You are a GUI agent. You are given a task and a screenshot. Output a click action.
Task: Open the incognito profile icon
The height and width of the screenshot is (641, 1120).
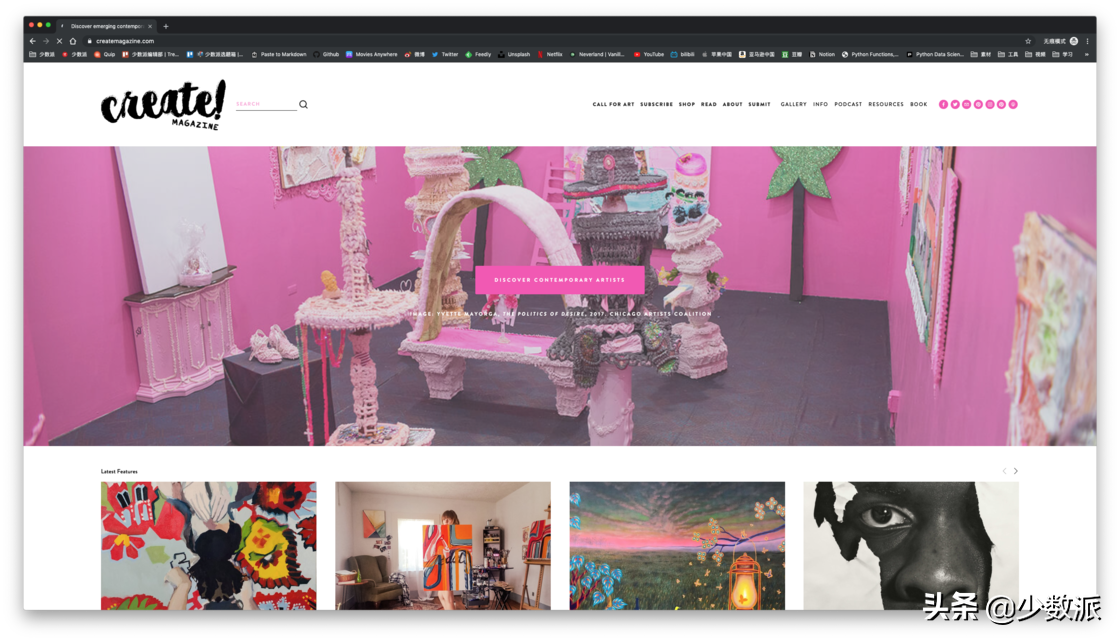(x=1074, y=41)
